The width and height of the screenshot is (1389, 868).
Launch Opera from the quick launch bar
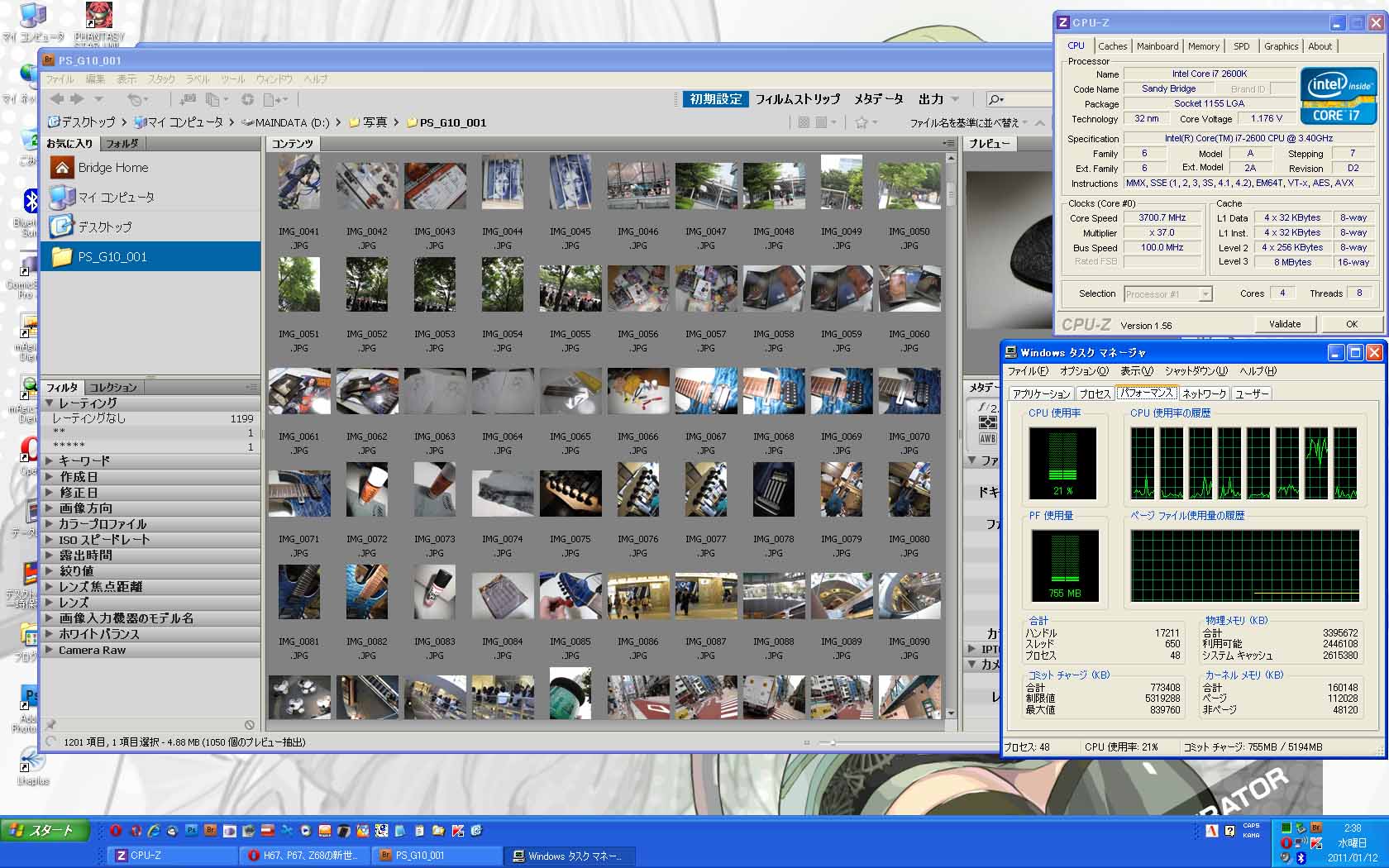pos(116,831)
